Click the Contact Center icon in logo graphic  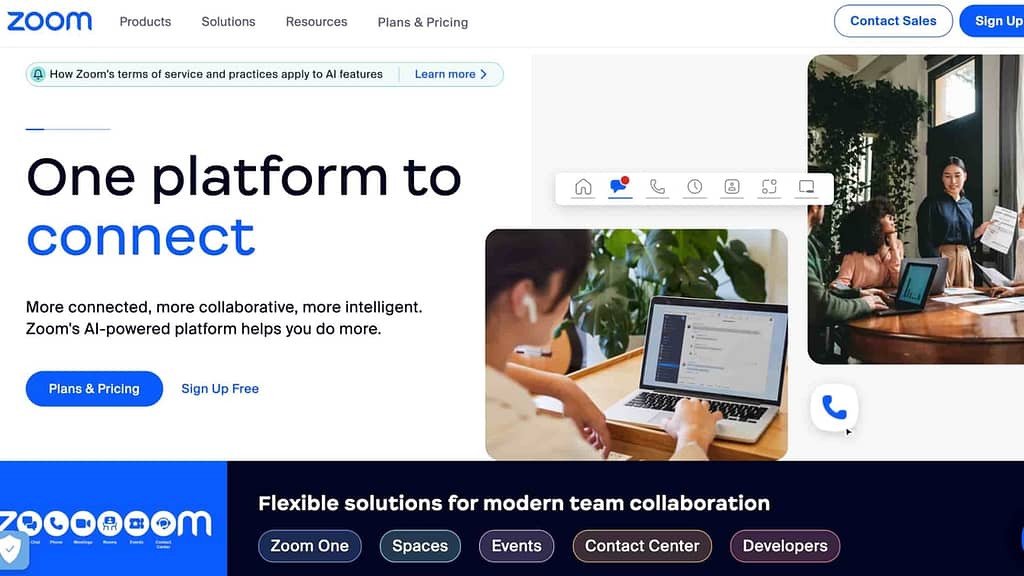pyautogui.click(x=163, y=523)
